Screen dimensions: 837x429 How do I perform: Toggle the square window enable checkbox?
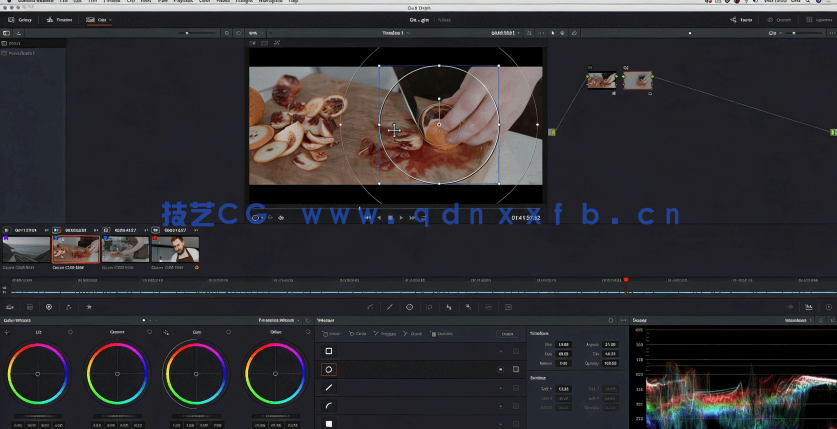pos(516,351)
